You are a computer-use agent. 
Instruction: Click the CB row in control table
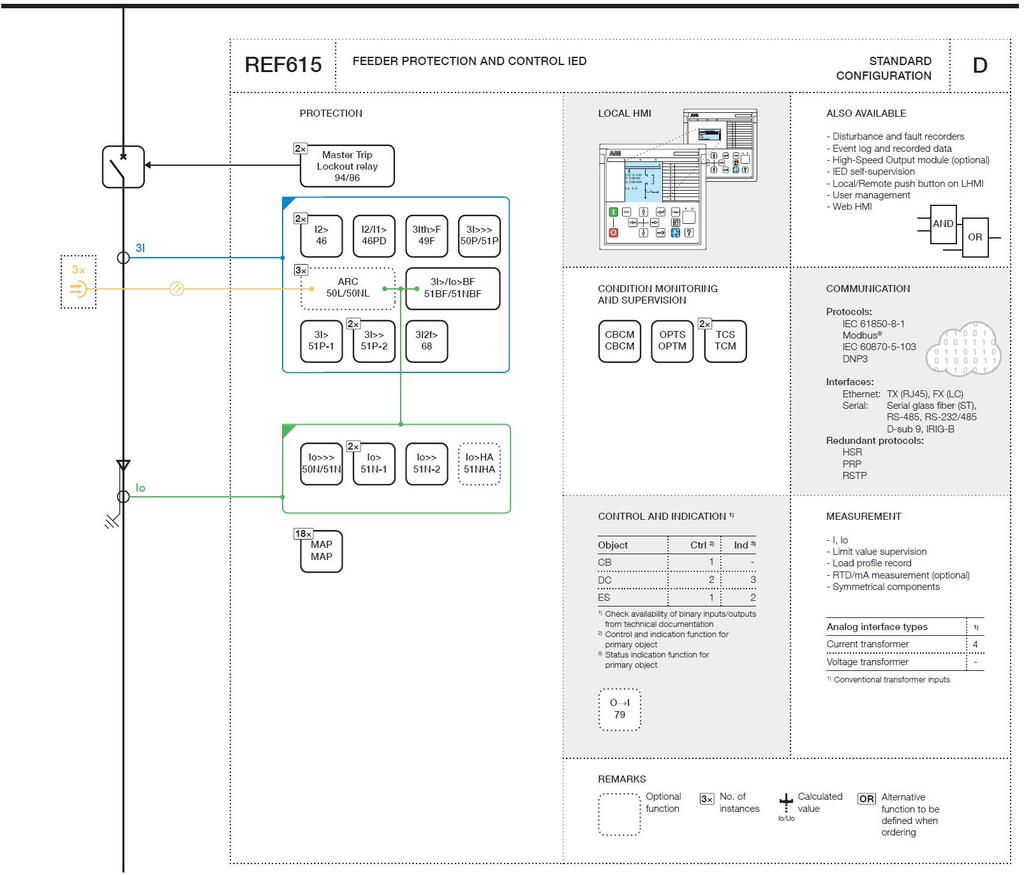click(x=677, y=562)
